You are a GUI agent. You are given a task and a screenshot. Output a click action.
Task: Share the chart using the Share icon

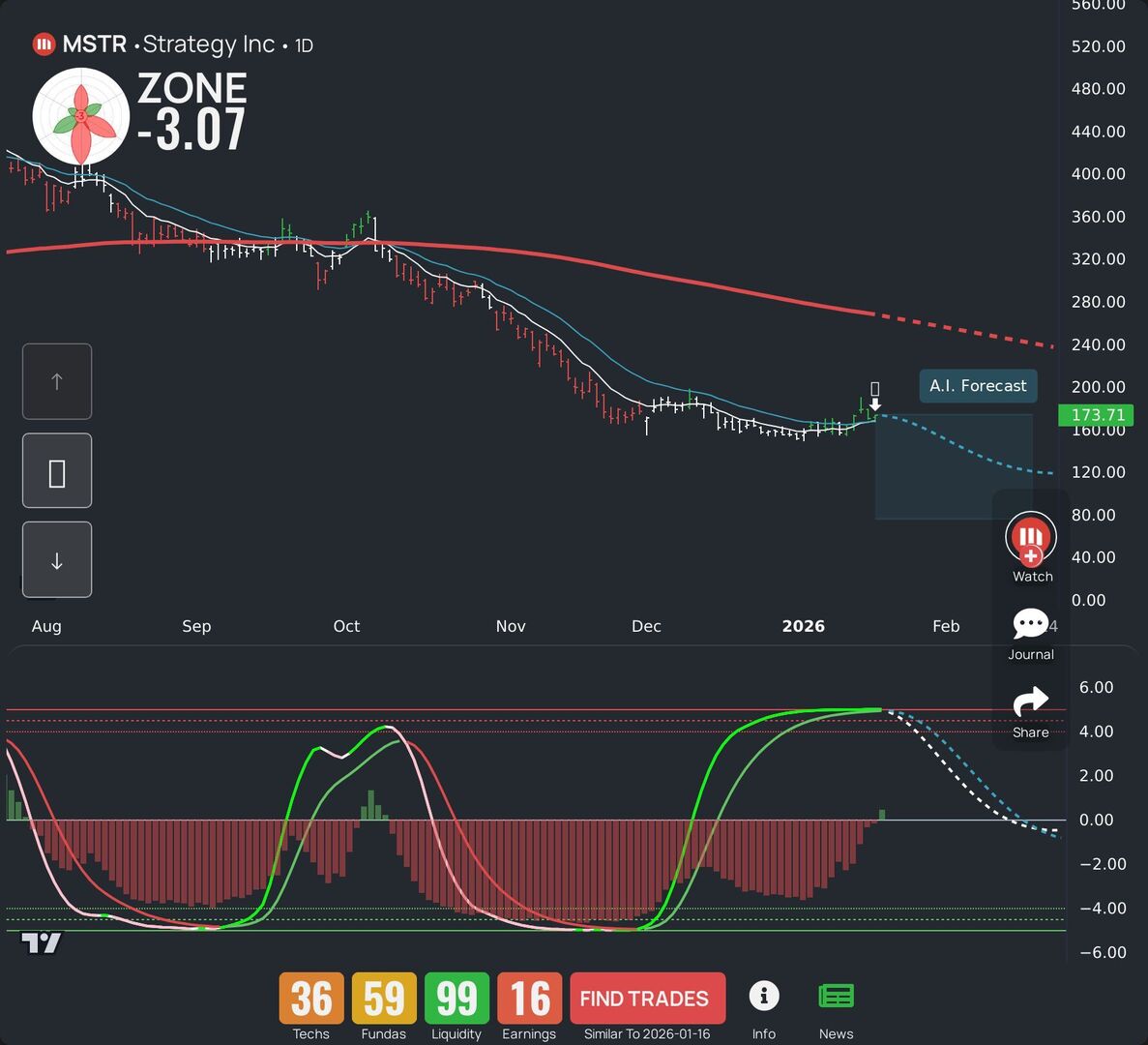[1030, 702]
